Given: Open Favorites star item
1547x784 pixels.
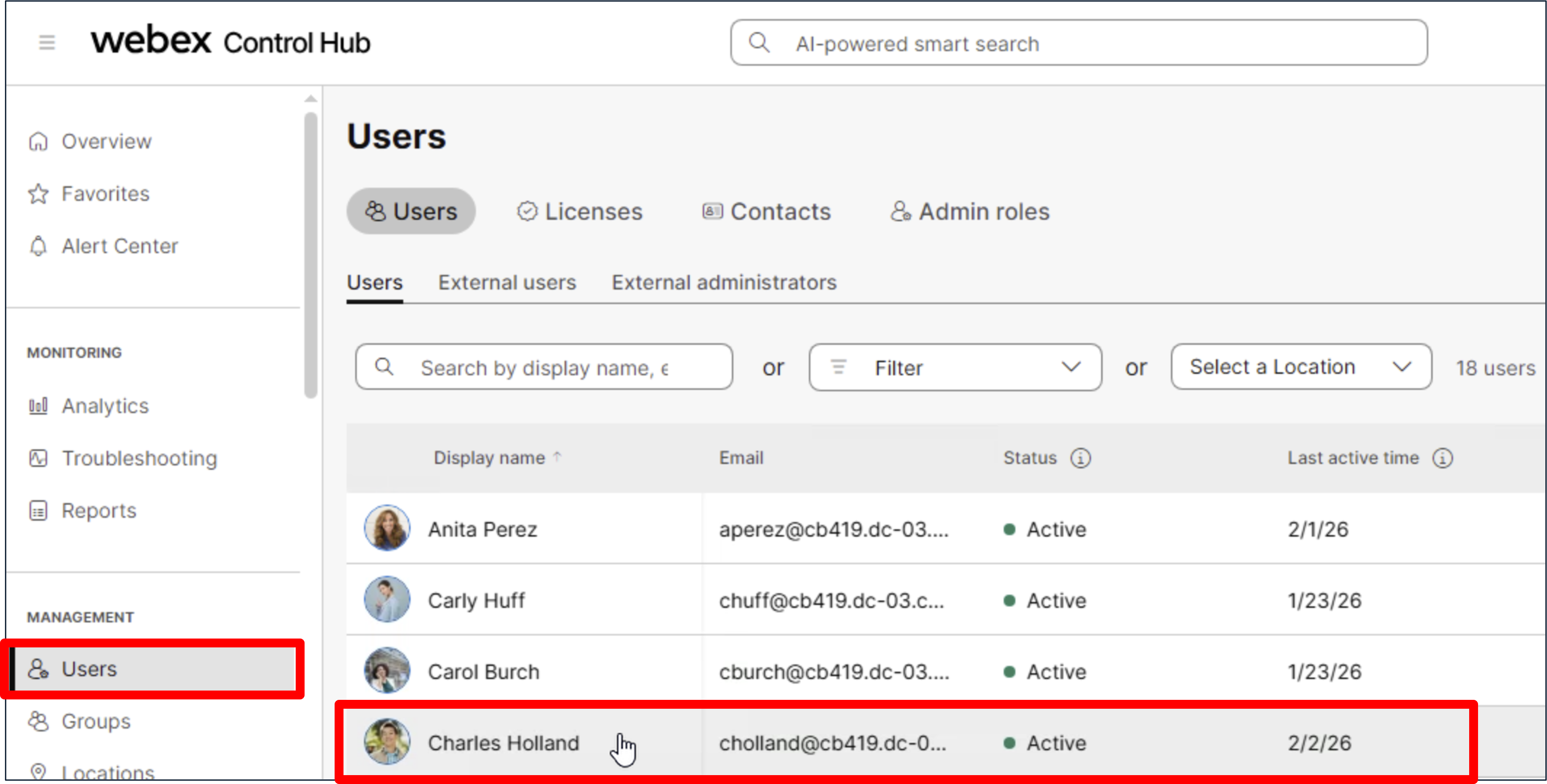Looking at the screenshot, I should pos(104,194).
